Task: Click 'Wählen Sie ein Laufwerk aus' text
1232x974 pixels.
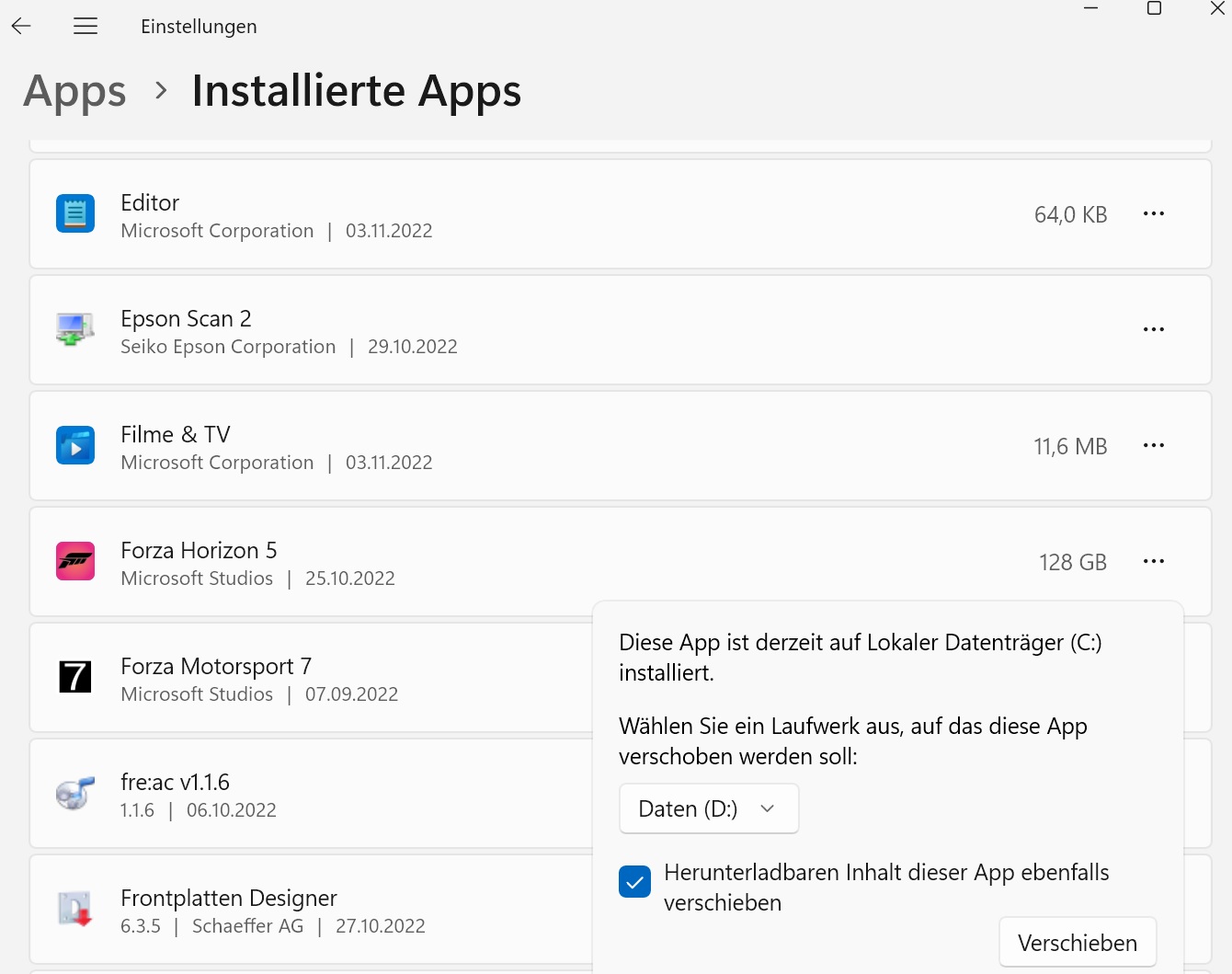Action: point(853,741)
